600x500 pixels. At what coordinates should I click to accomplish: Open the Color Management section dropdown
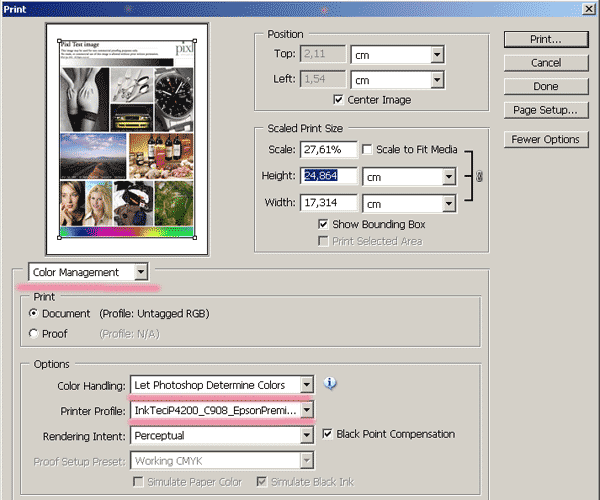[x=141, y=272]
